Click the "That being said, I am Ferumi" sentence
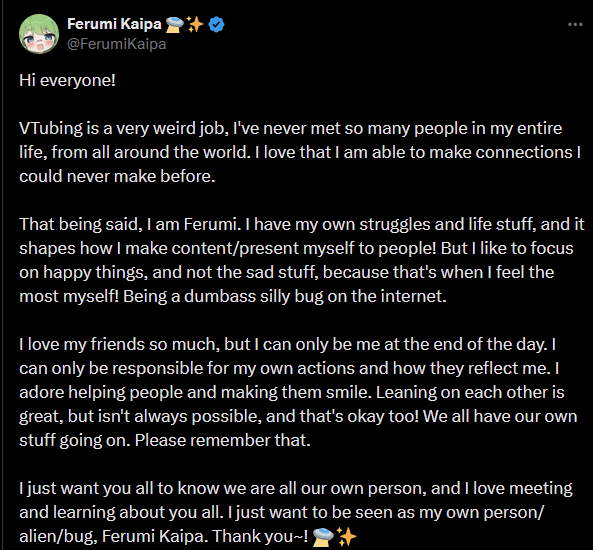 click(x=130, y=224)
